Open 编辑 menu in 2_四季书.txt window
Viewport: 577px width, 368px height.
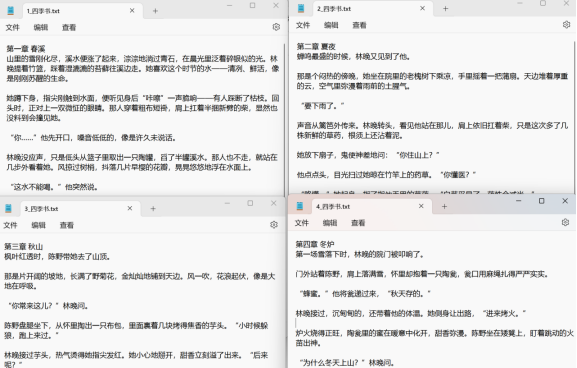(x=331, y=25)
